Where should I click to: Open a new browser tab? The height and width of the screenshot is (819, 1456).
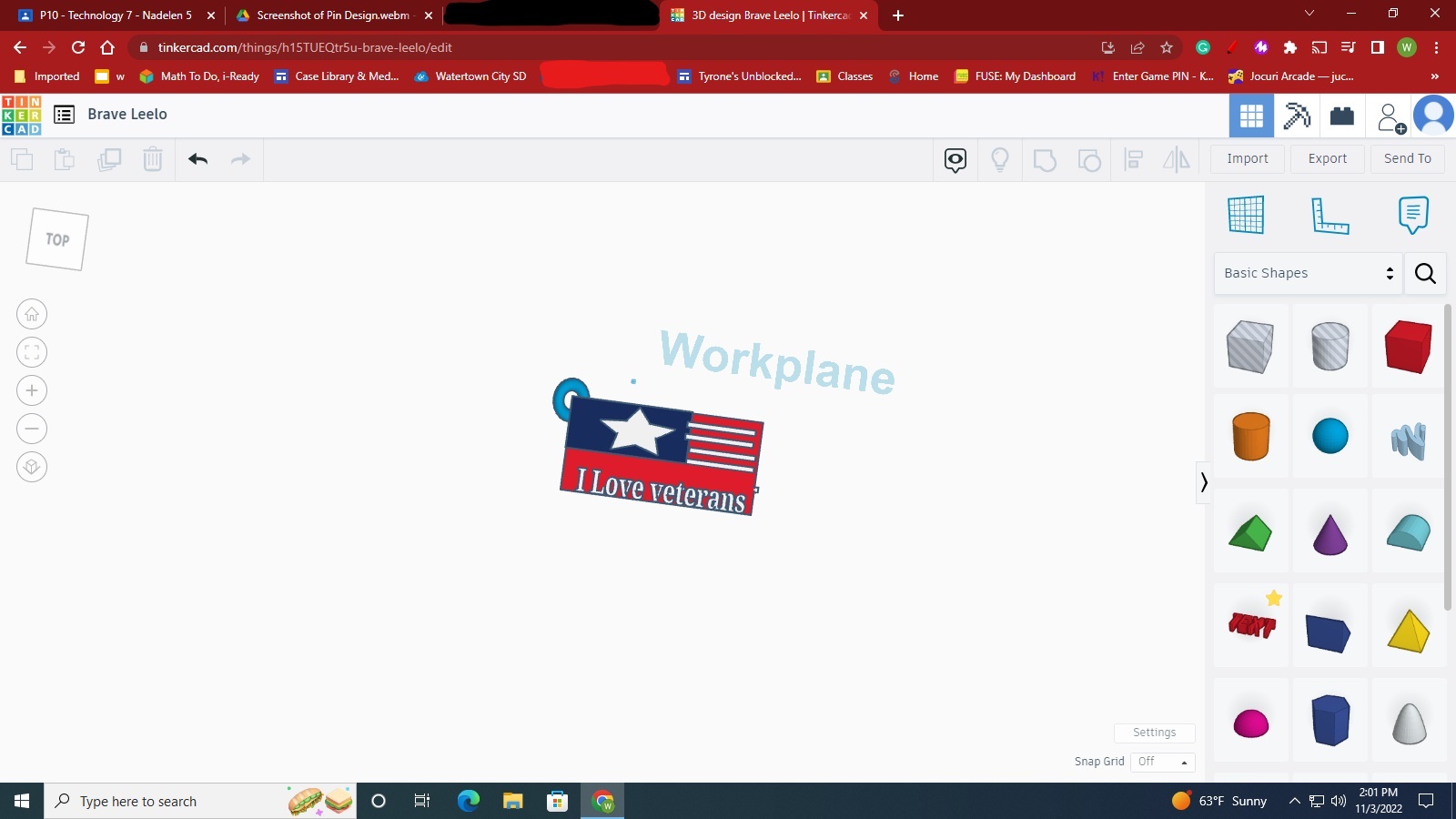[898, 15]
